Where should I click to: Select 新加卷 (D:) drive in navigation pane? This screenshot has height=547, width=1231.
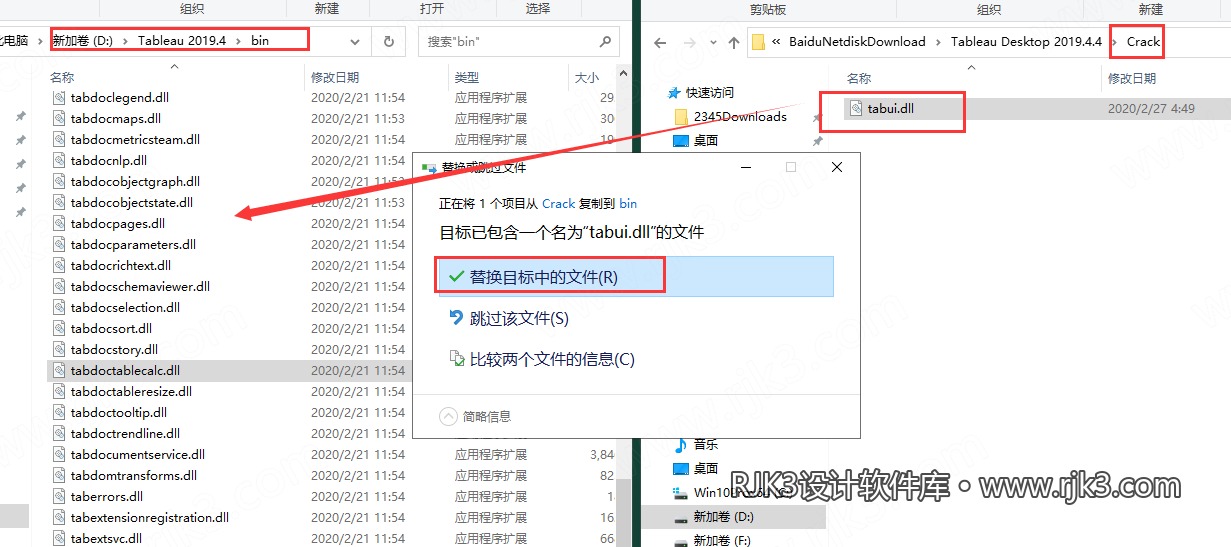[x=723, y=516]
